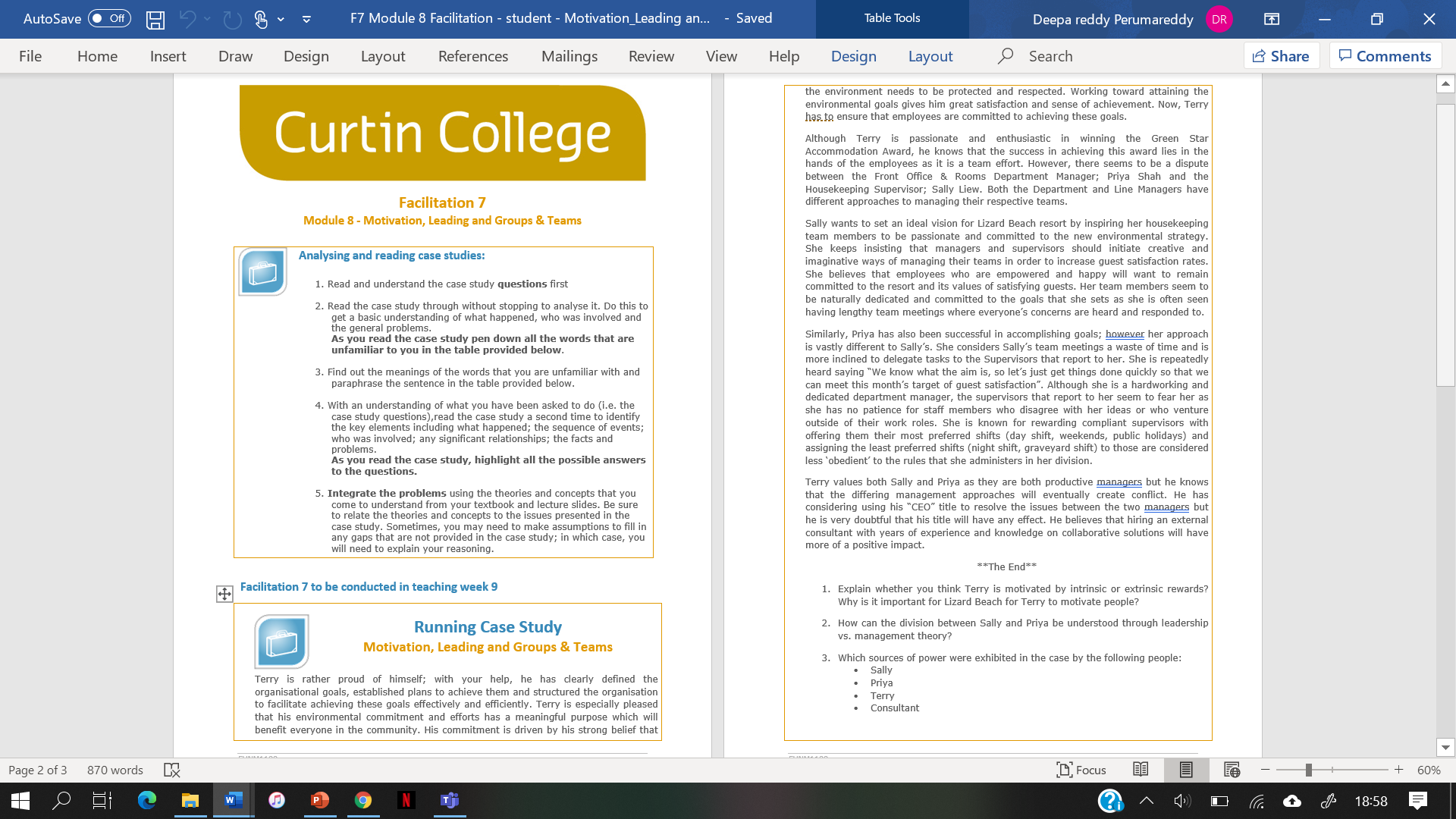Open the Table Tools Design tab

(854, 55)
